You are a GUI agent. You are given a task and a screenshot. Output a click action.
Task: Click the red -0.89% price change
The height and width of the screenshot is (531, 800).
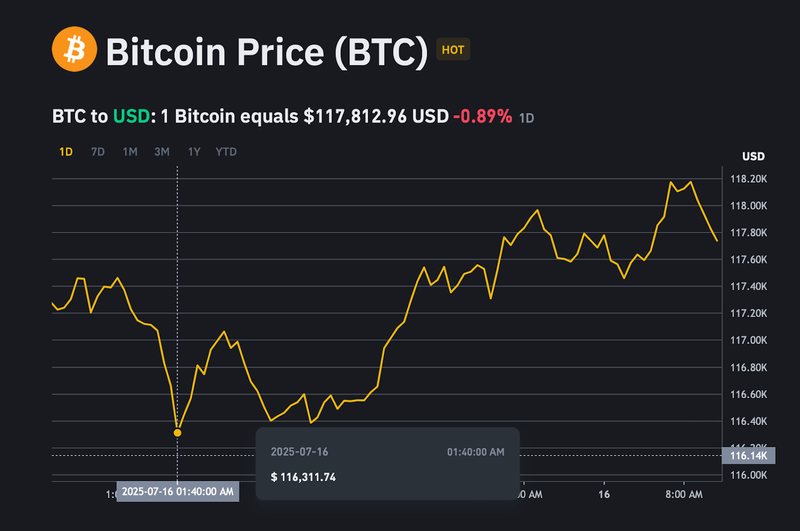482,116
